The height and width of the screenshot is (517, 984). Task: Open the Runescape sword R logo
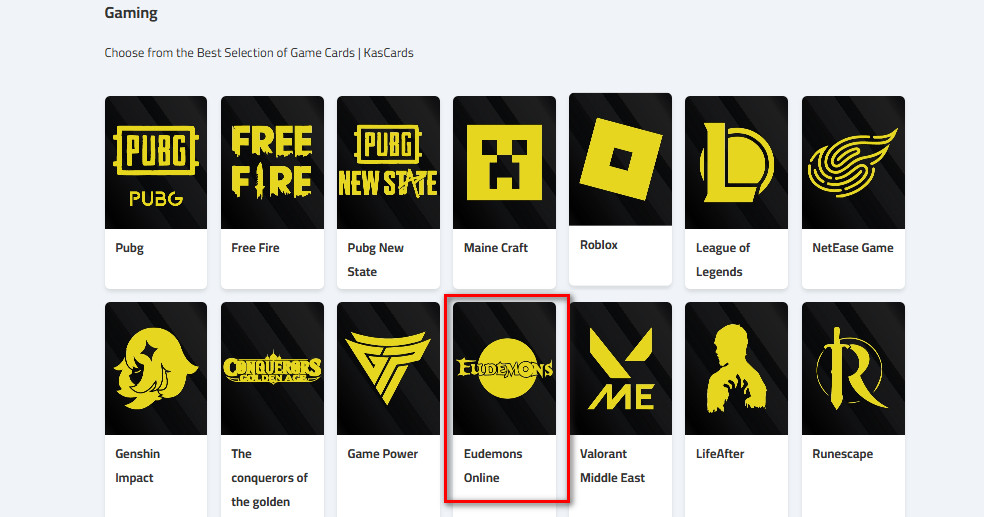click(853, 368)
